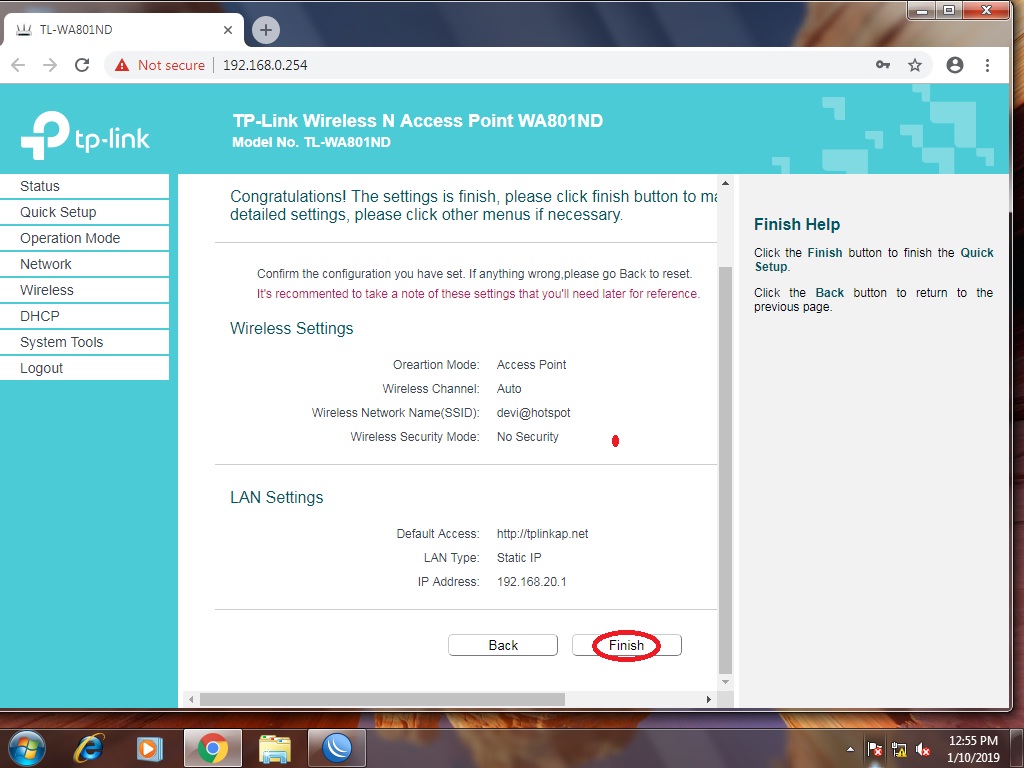Viewport: 1024px width, 768px height.
Task: Click the Back button
Action: [503, 645]
